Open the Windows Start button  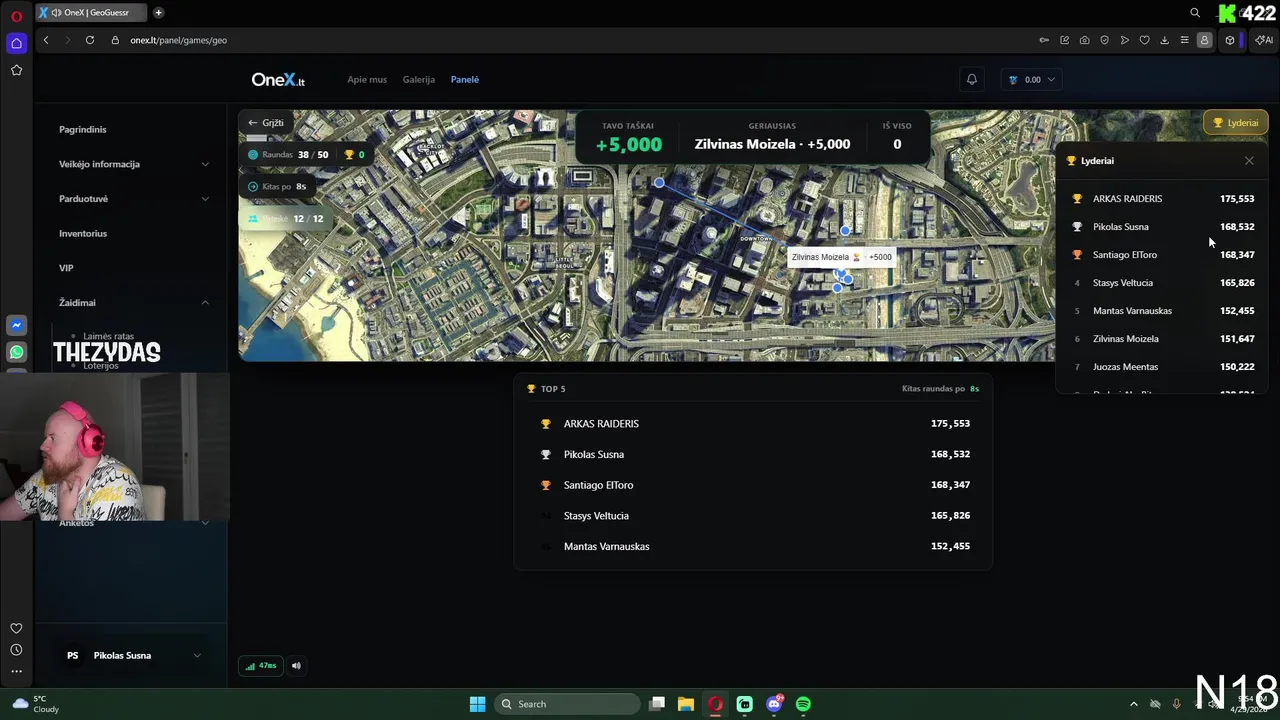pyautogui.click(x=477, y=704)
